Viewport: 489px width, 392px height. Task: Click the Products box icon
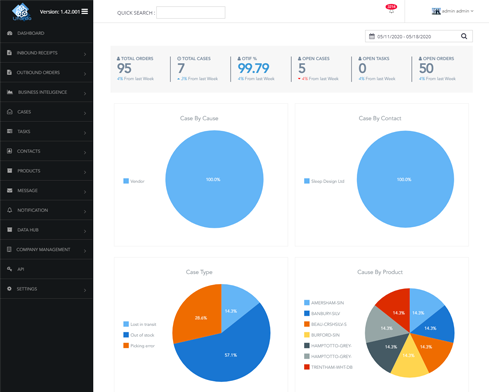click(10, 171)
